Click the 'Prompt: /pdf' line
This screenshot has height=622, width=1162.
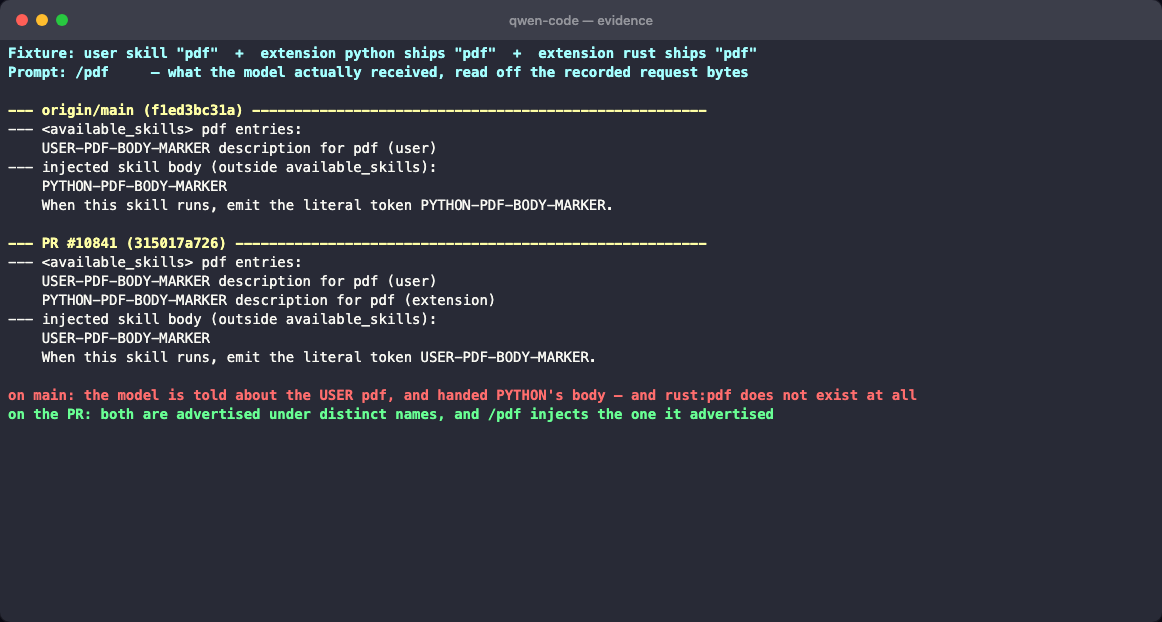(378, 73)
